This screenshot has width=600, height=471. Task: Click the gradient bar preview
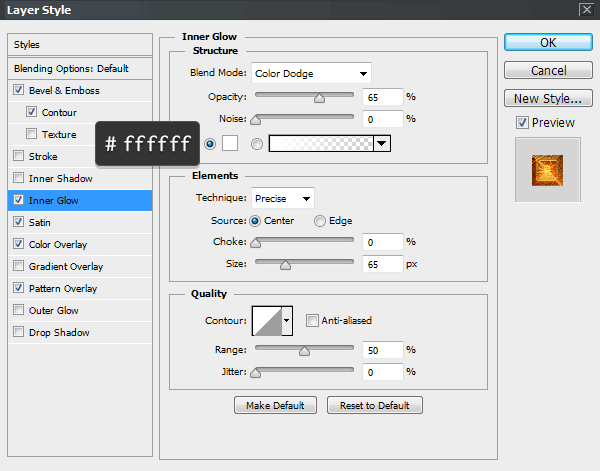pyautogui.click(x=320, y=144)
